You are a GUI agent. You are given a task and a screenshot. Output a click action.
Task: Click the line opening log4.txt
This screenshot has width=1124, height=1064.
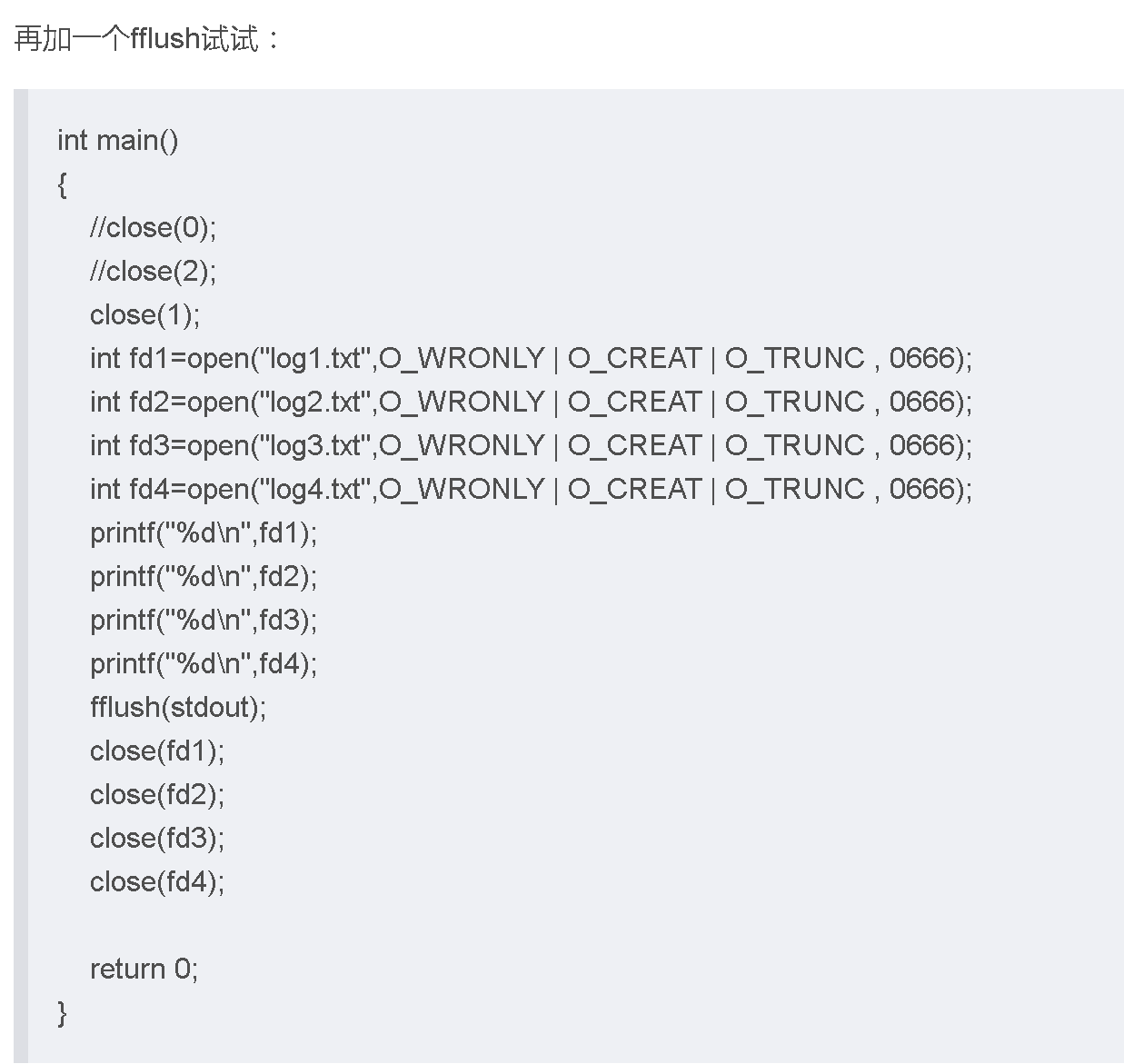coord(531,489)
